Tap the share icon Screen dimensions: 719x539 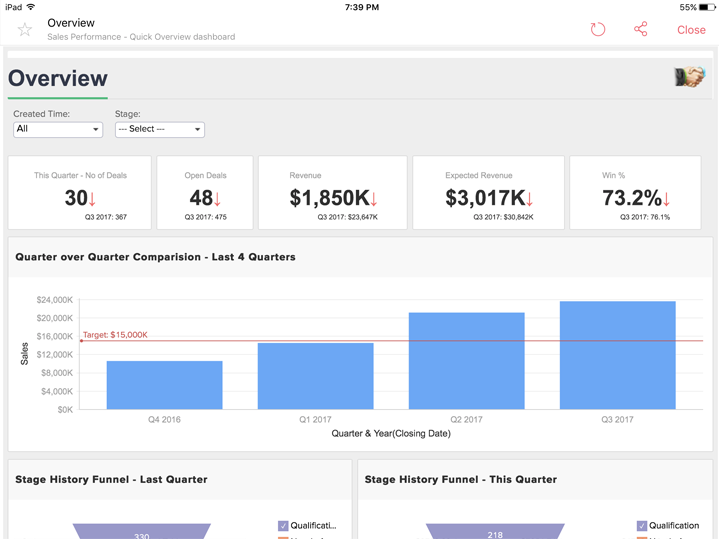click(641, 29)
